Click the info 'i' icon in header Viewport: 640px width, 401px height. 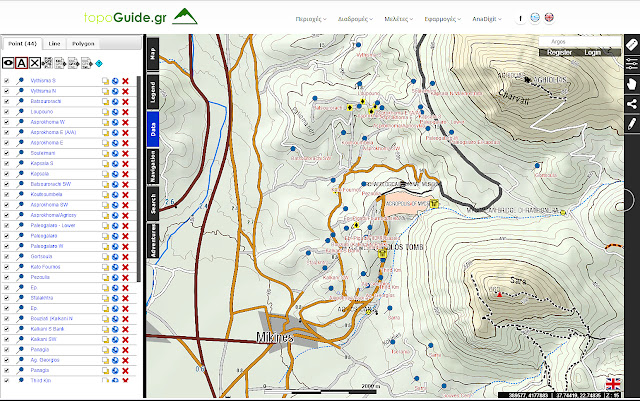[x=520, y=18]
